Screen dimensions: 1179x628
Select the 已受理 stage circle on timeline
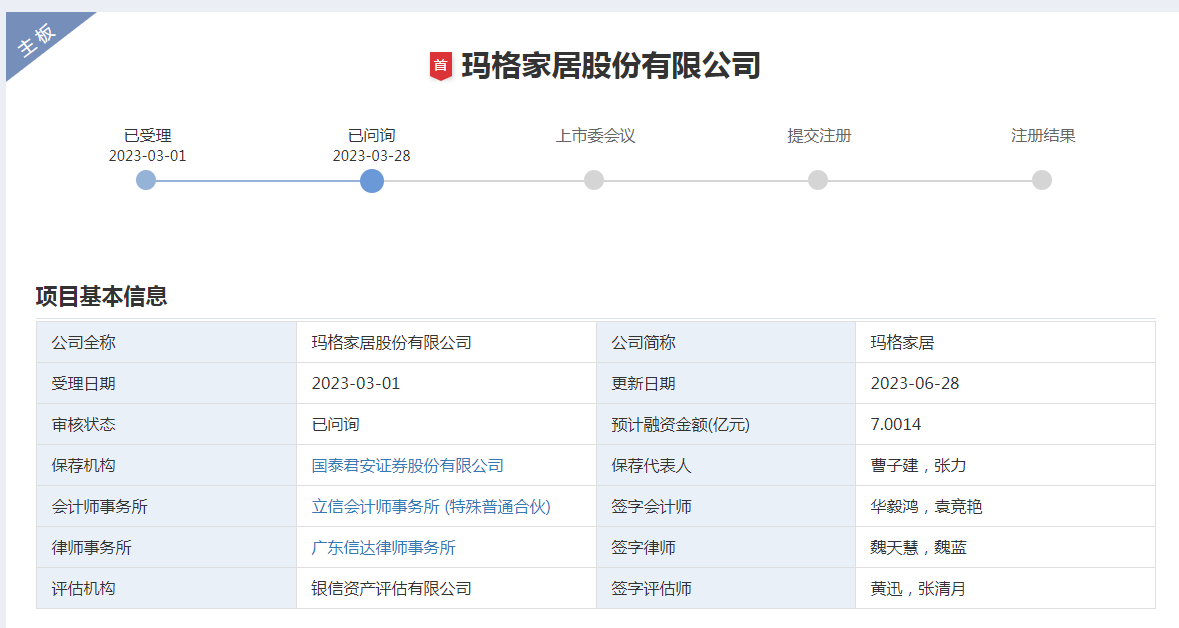click(x=146, y=180)
